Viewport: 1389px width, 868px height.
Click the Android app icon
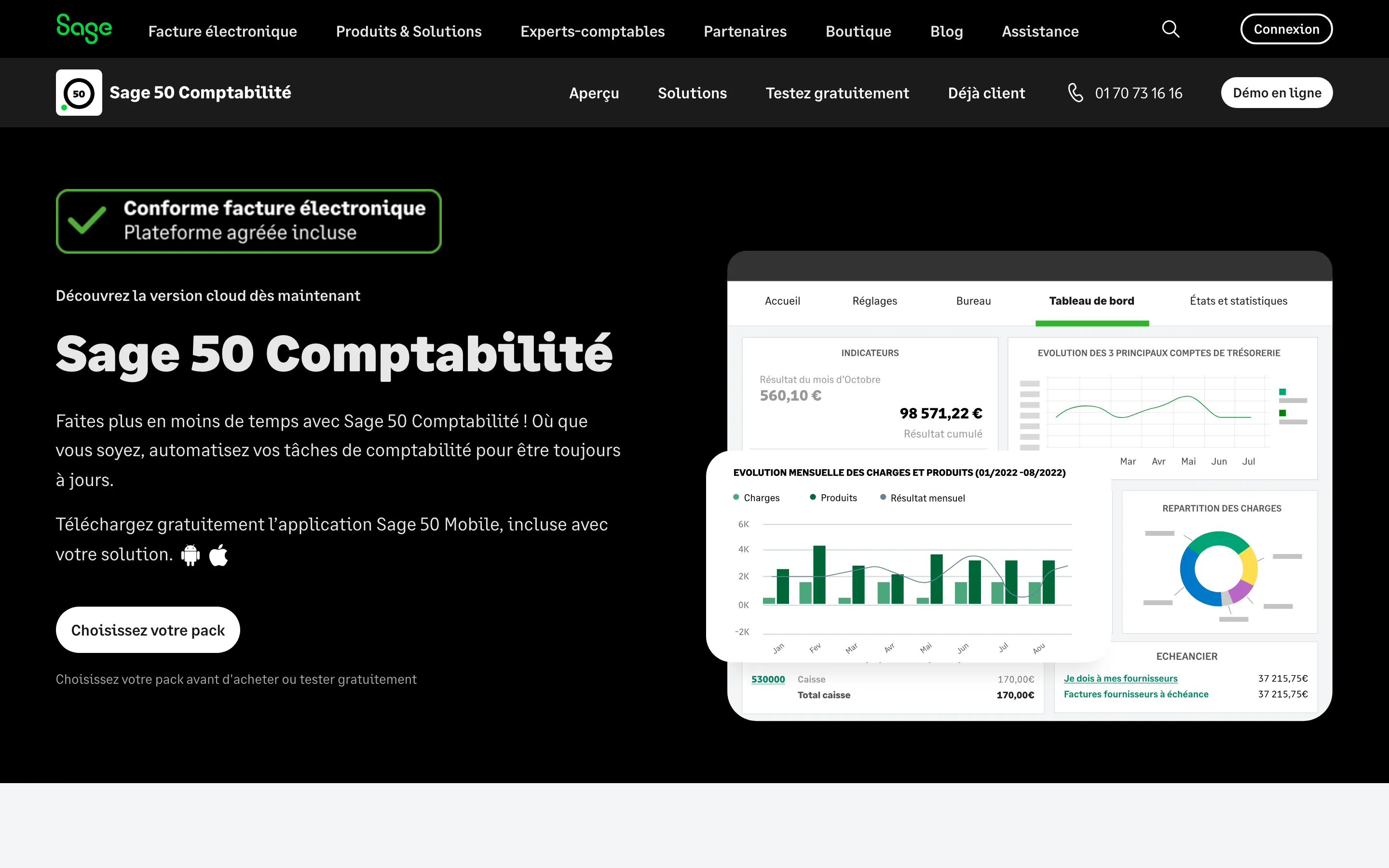pyautogui.click(x=191, y=555)
